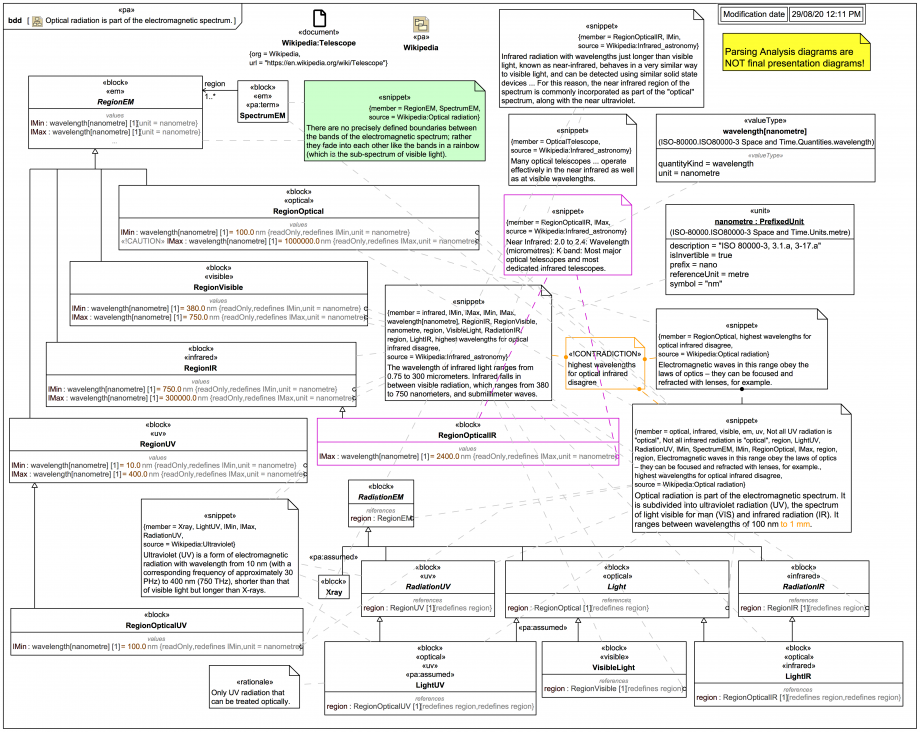Click the Wikipedia:Telescope document icon
The image size is (920, 732).
320,20
